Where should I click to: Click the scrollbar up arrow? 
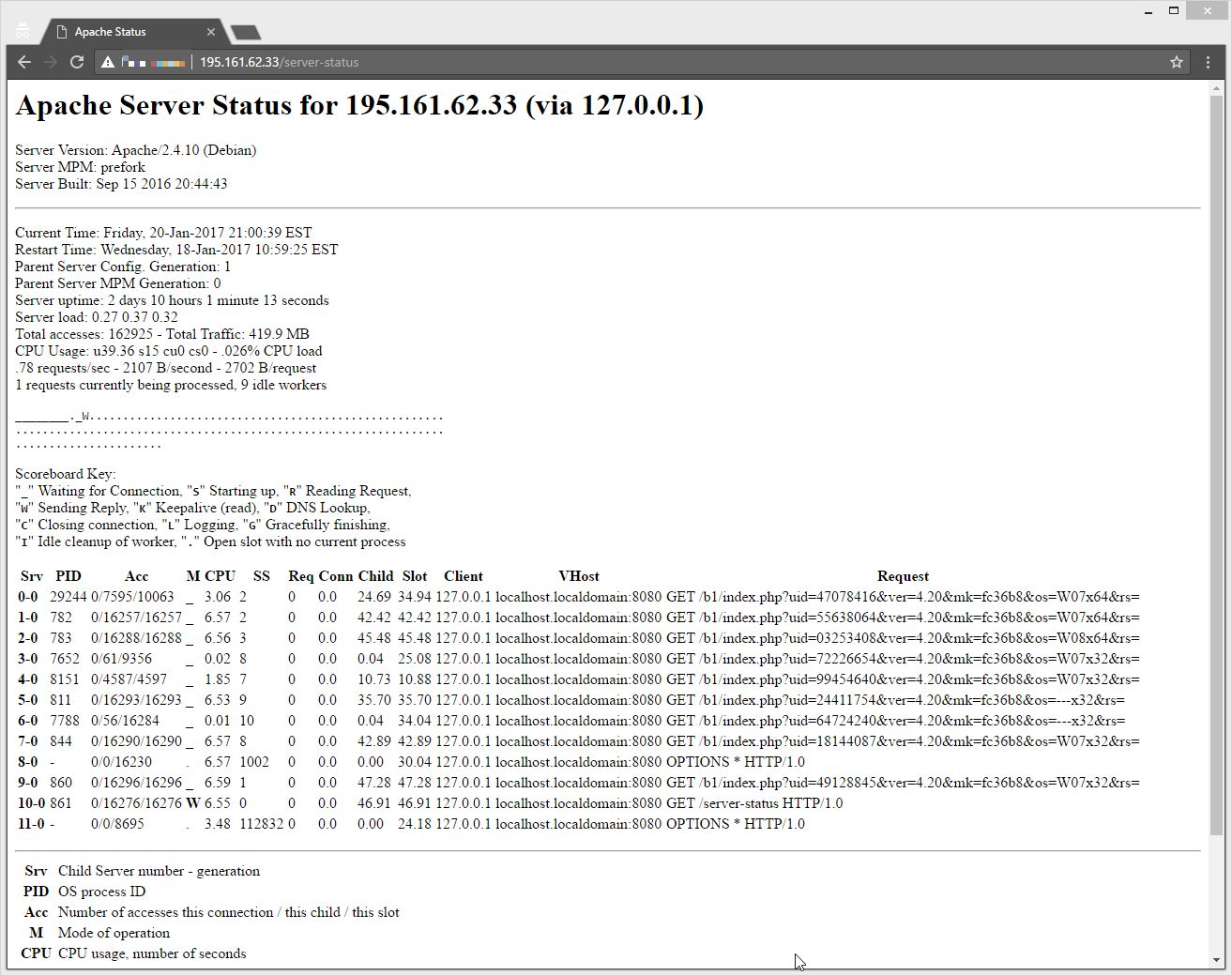(1217, 87)
